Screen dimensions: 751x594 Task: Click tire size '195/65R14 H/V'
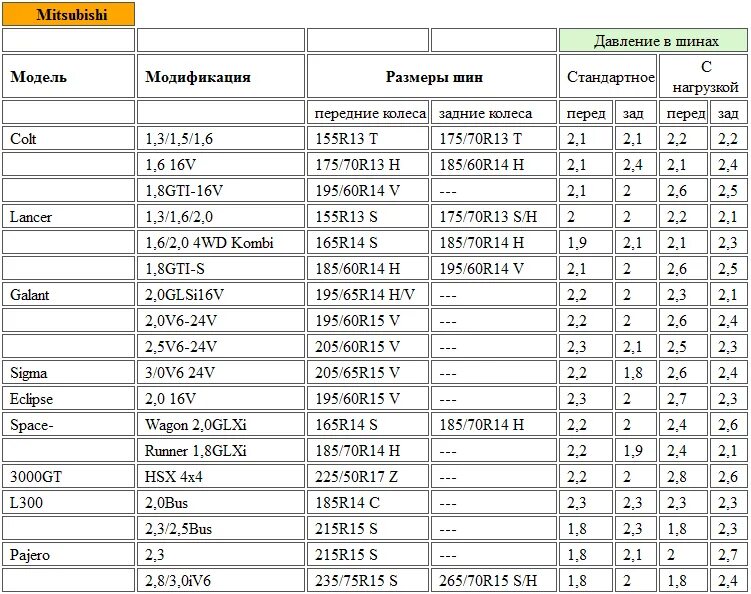(368, 295)
